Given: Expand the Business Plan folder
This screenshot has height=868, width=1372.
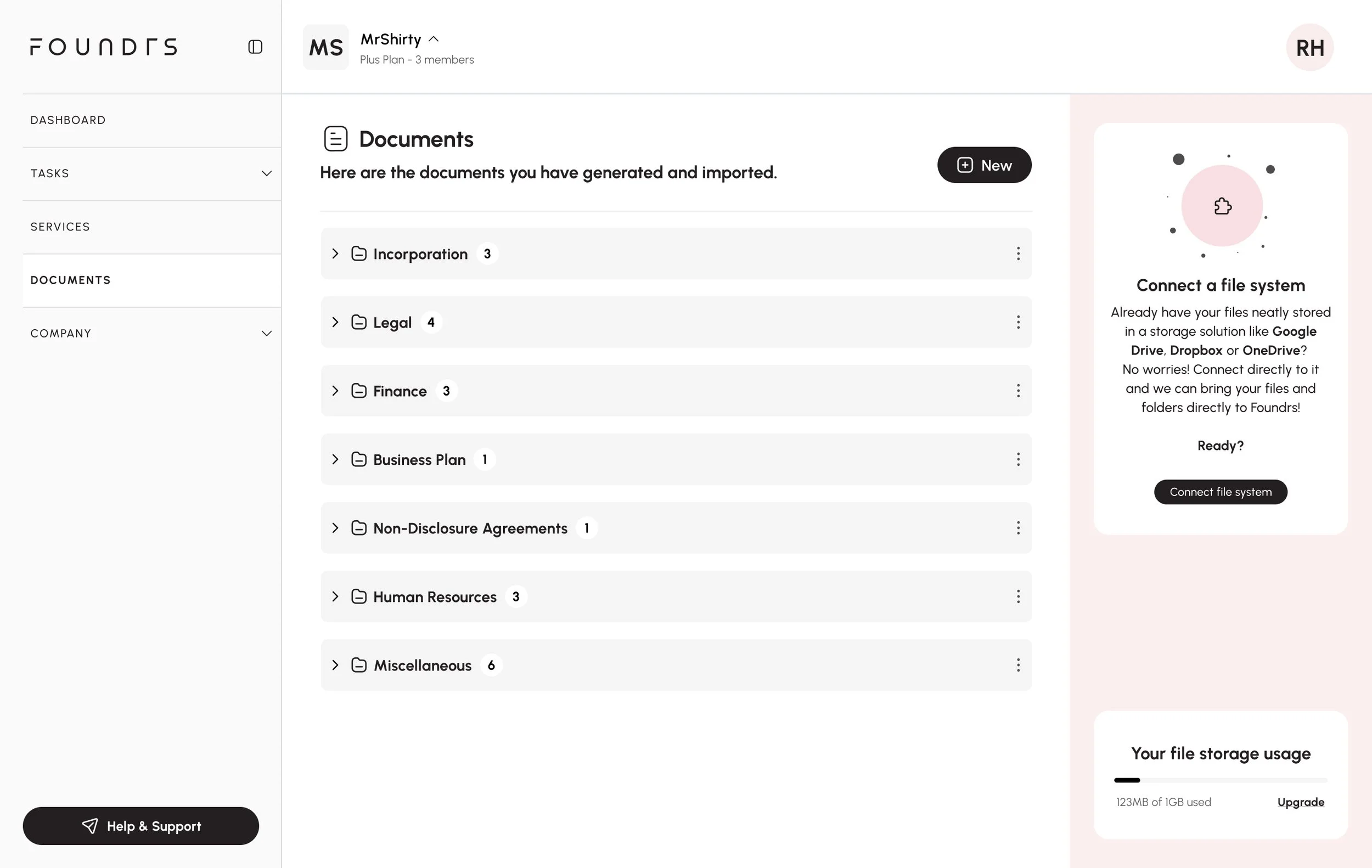Looking at the screenshot, I should tap(335, 459).
